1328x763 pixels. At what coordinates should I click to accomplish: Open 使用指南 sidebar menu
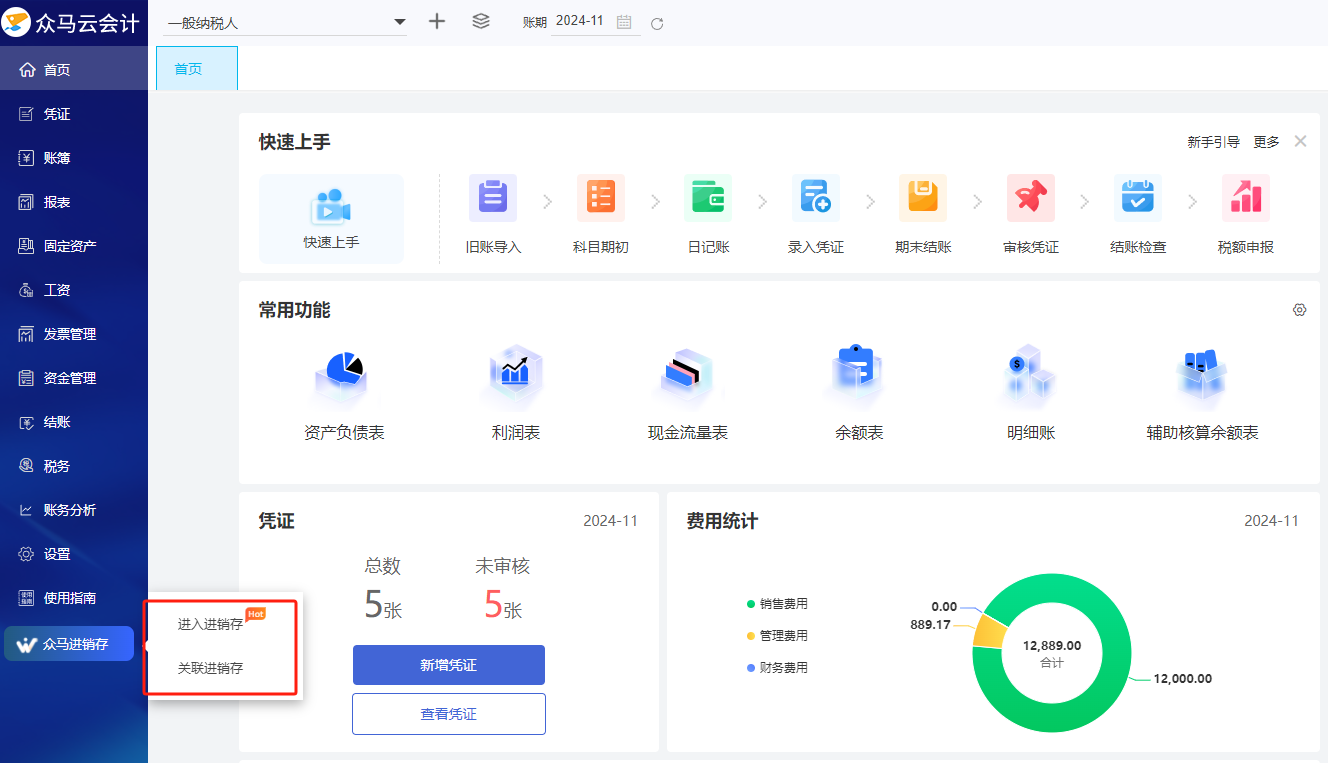tap(74, 598)
